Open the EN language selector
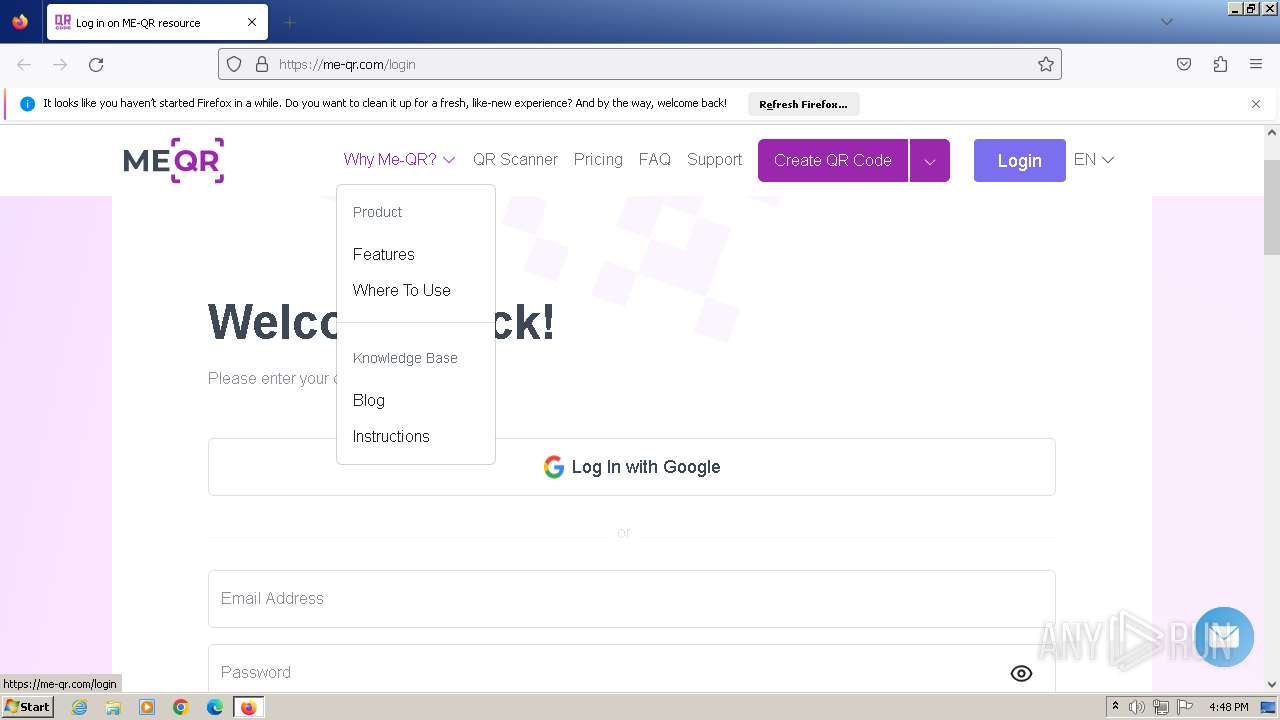This screenshot has width=1280, height=720. (x=1094, y=159)
